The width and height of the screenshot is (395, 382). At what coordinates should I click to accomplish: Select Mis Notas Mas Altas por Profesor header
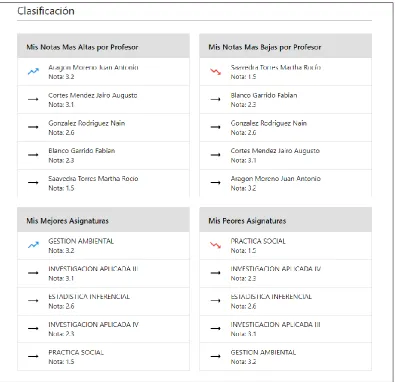click(x=103, y=47)
